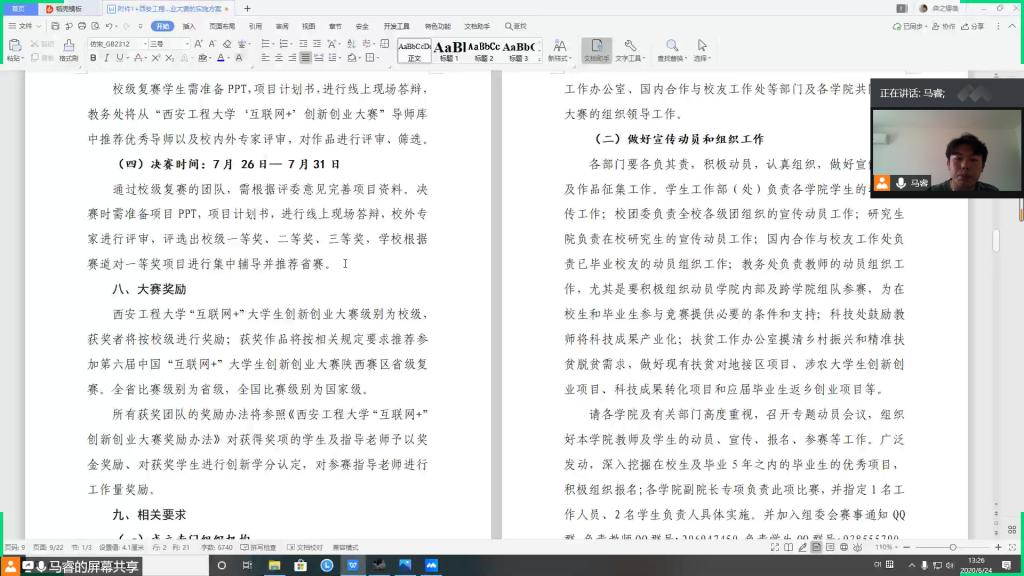
Task: Click the 分享 (Share) button
Action: point(974,26)
